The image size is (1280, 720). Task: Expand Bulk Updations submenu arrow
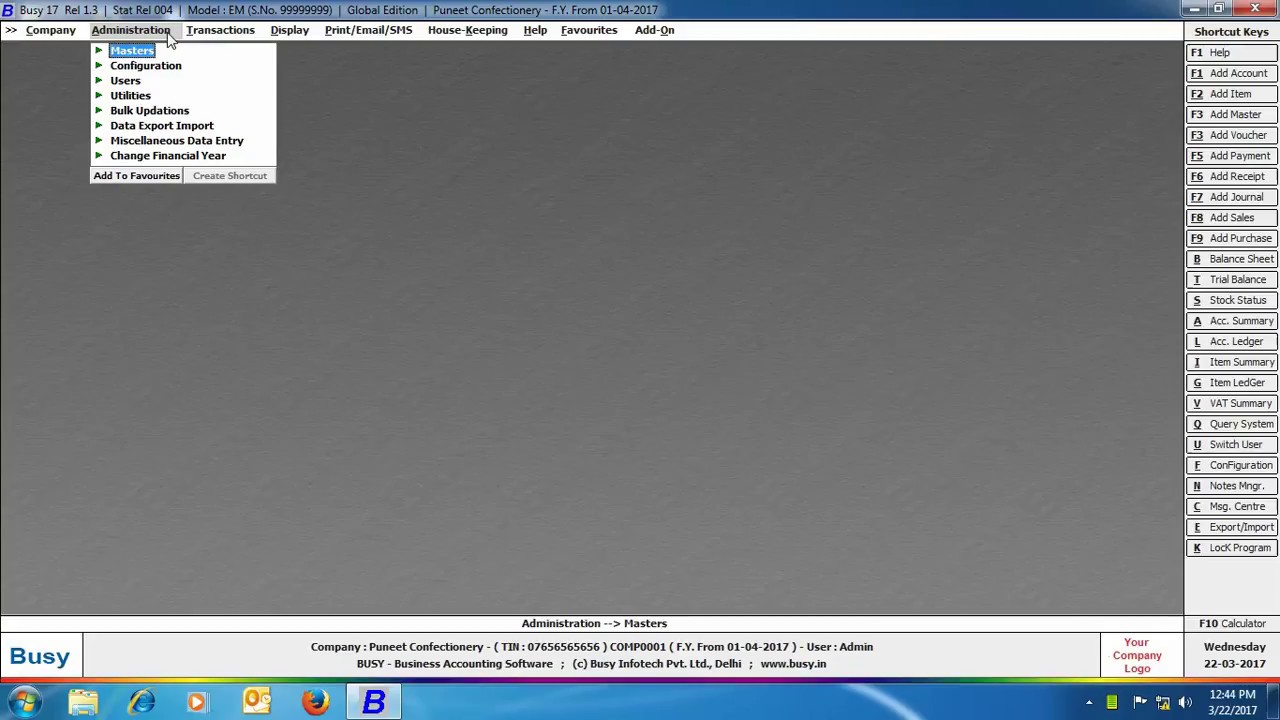click(99, 110)
